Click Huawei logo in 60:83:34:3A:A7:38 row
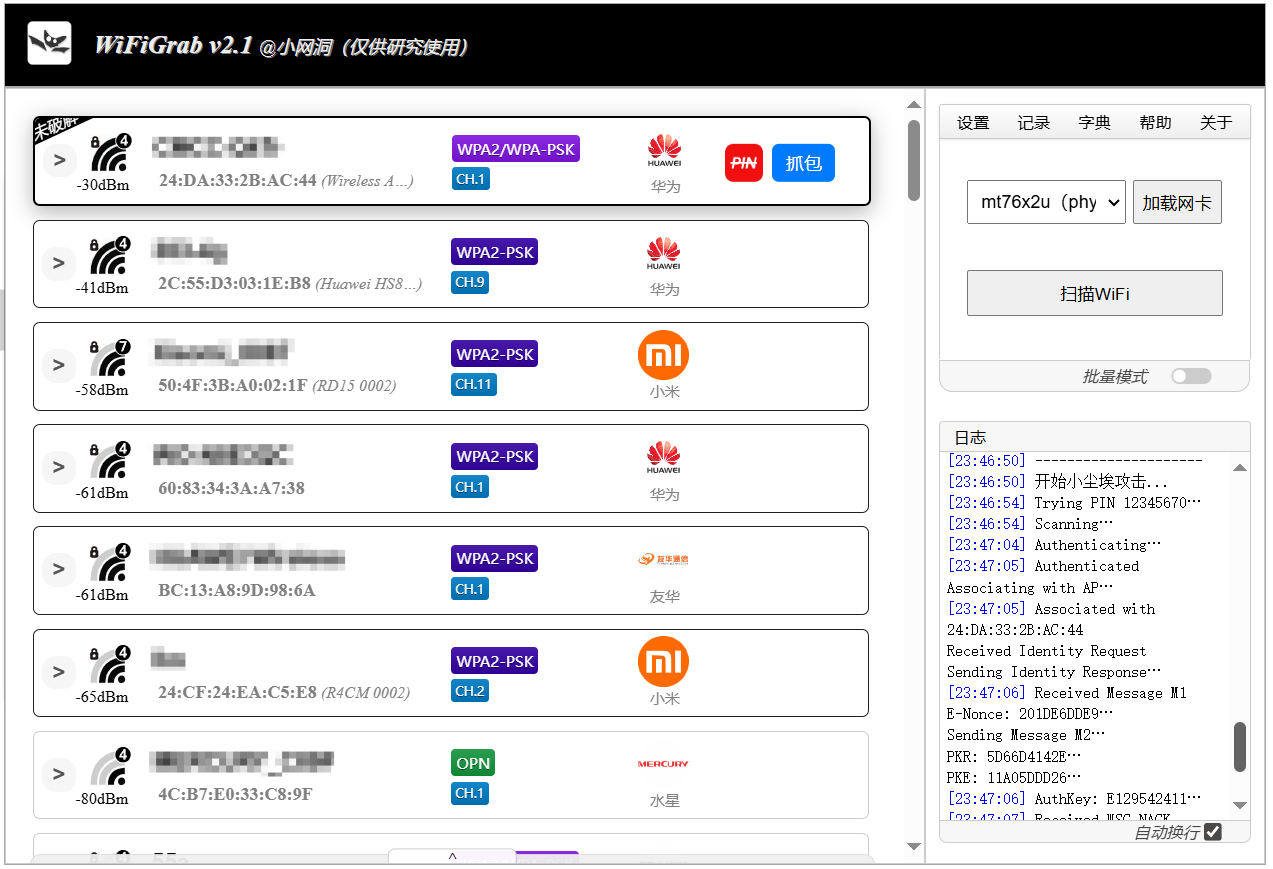 pyautogui.click(x=664, y=458)
